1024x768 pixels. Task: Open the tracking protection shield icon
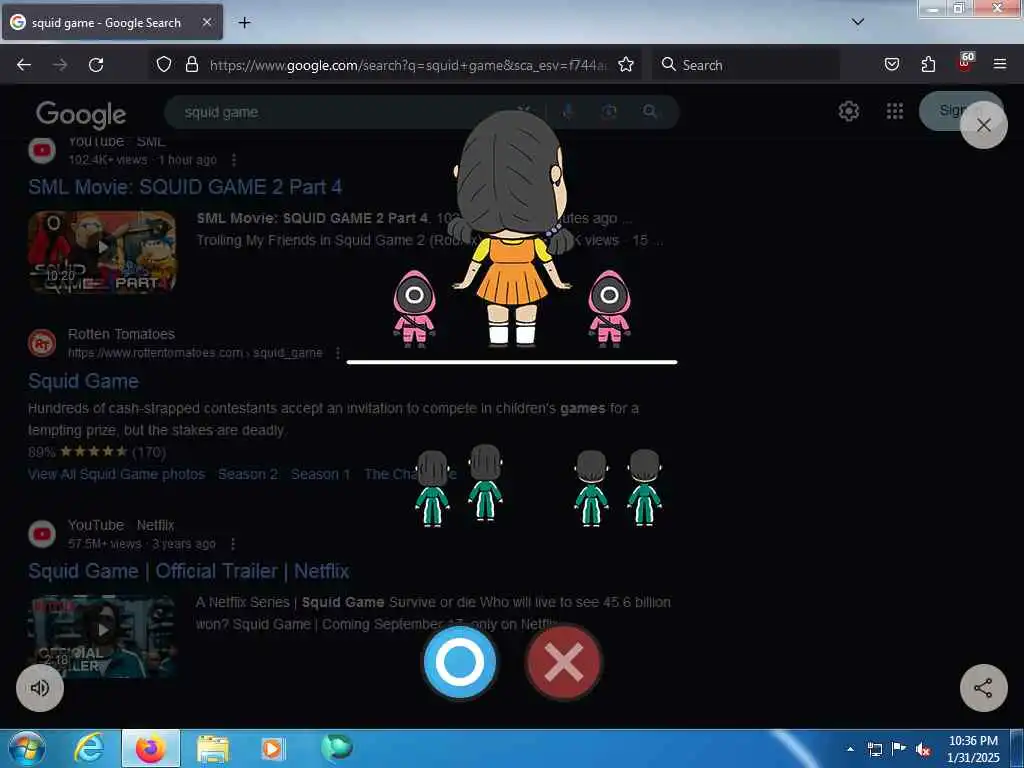tap(164, 64)
